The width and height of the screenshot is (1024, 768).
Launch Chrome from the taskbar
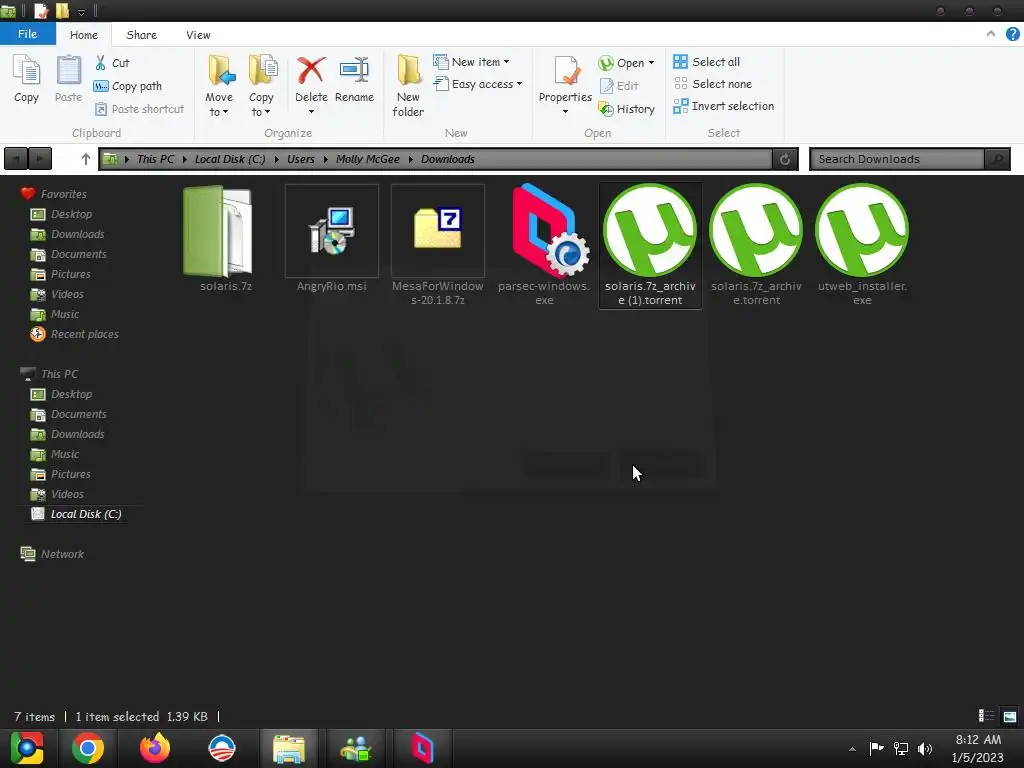point(88,748)
